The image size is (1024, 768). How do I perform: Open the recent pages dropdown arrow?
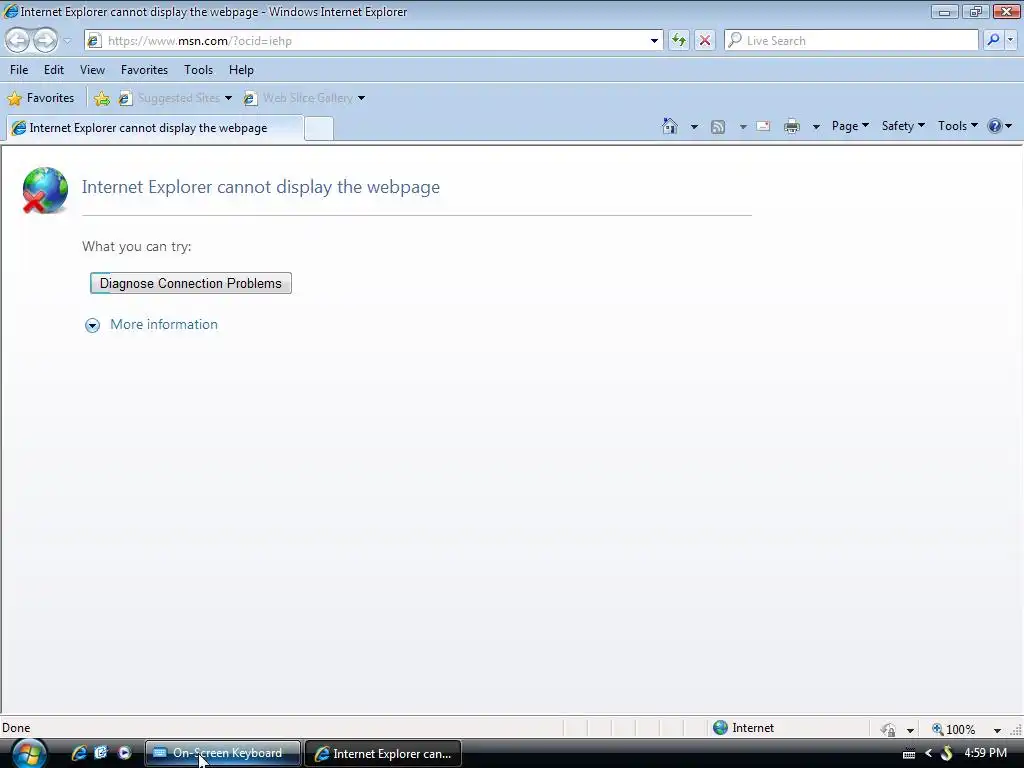point(67,41)
